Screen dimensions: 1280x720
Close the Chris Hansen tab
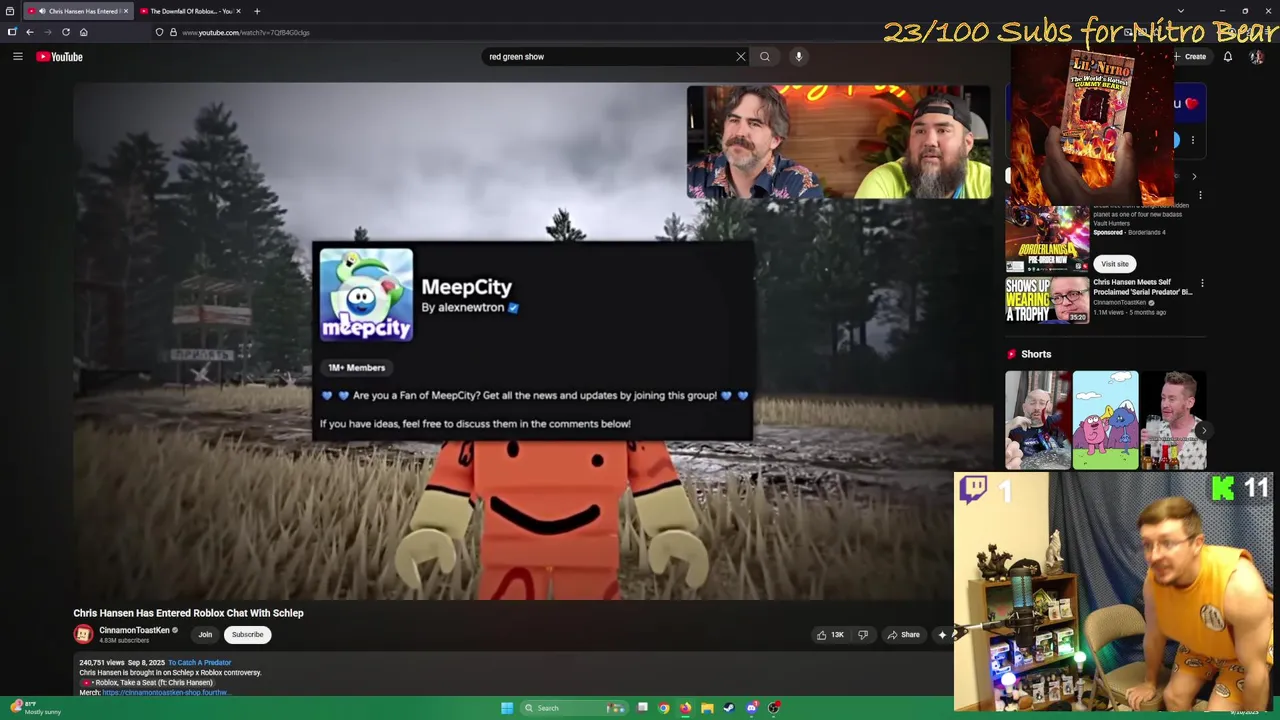(x=126, y=11)
